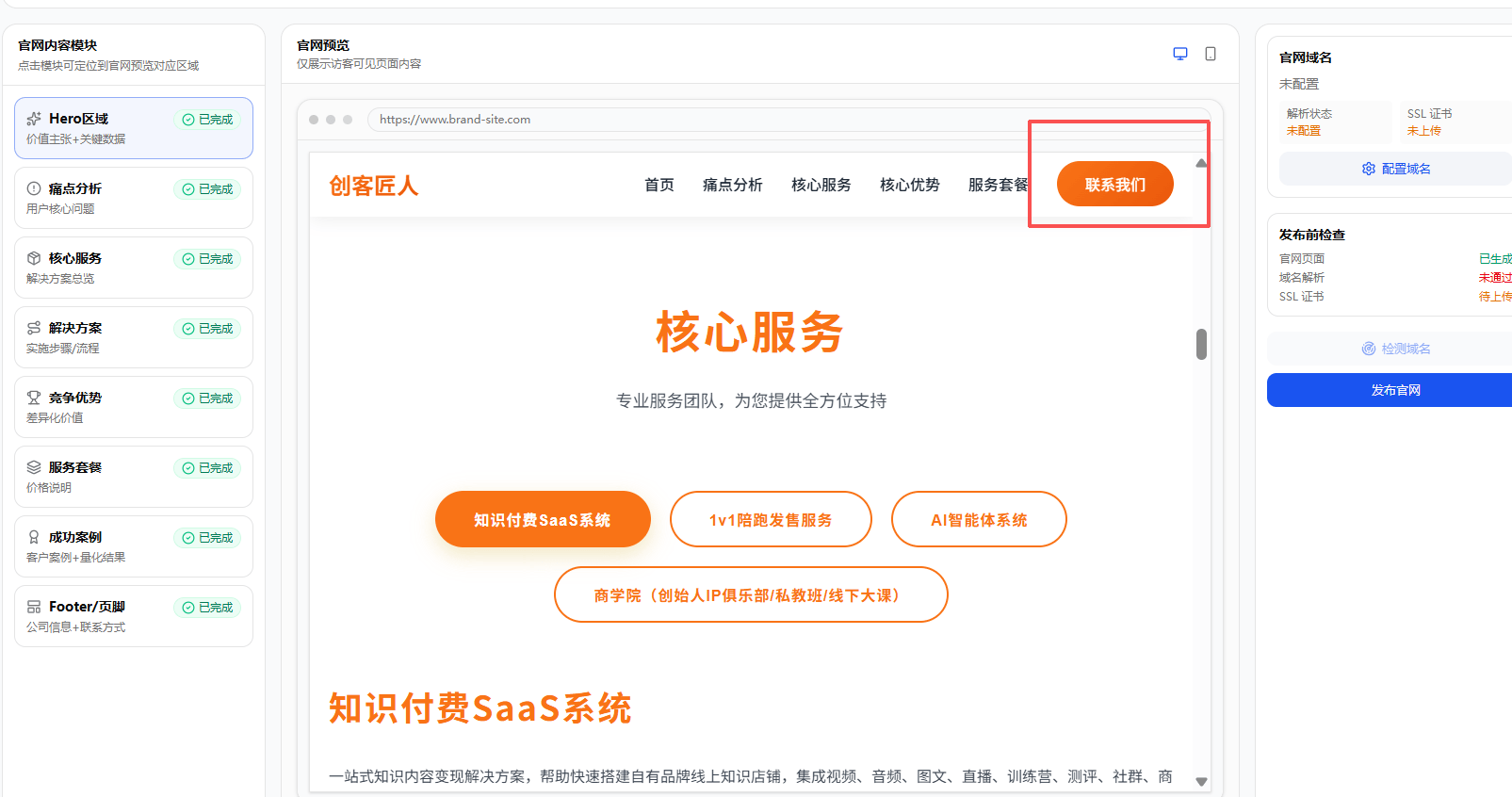This screenshot has height=797, width=1512.
Task: Open 核心优势 in preview navigation
Action: point(910,185)
